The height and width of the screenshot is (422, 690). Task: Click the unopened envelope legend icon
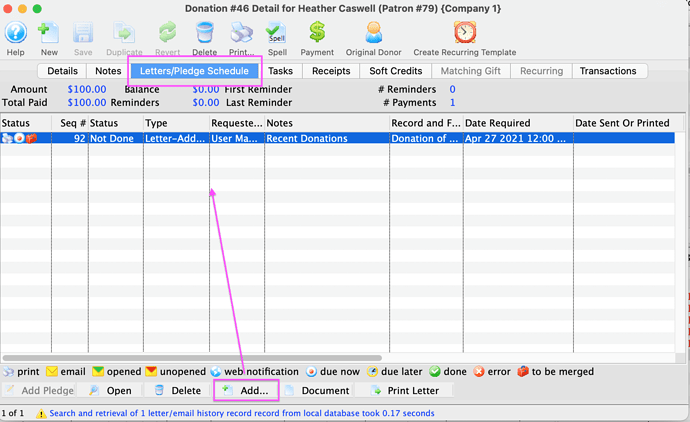151,372
